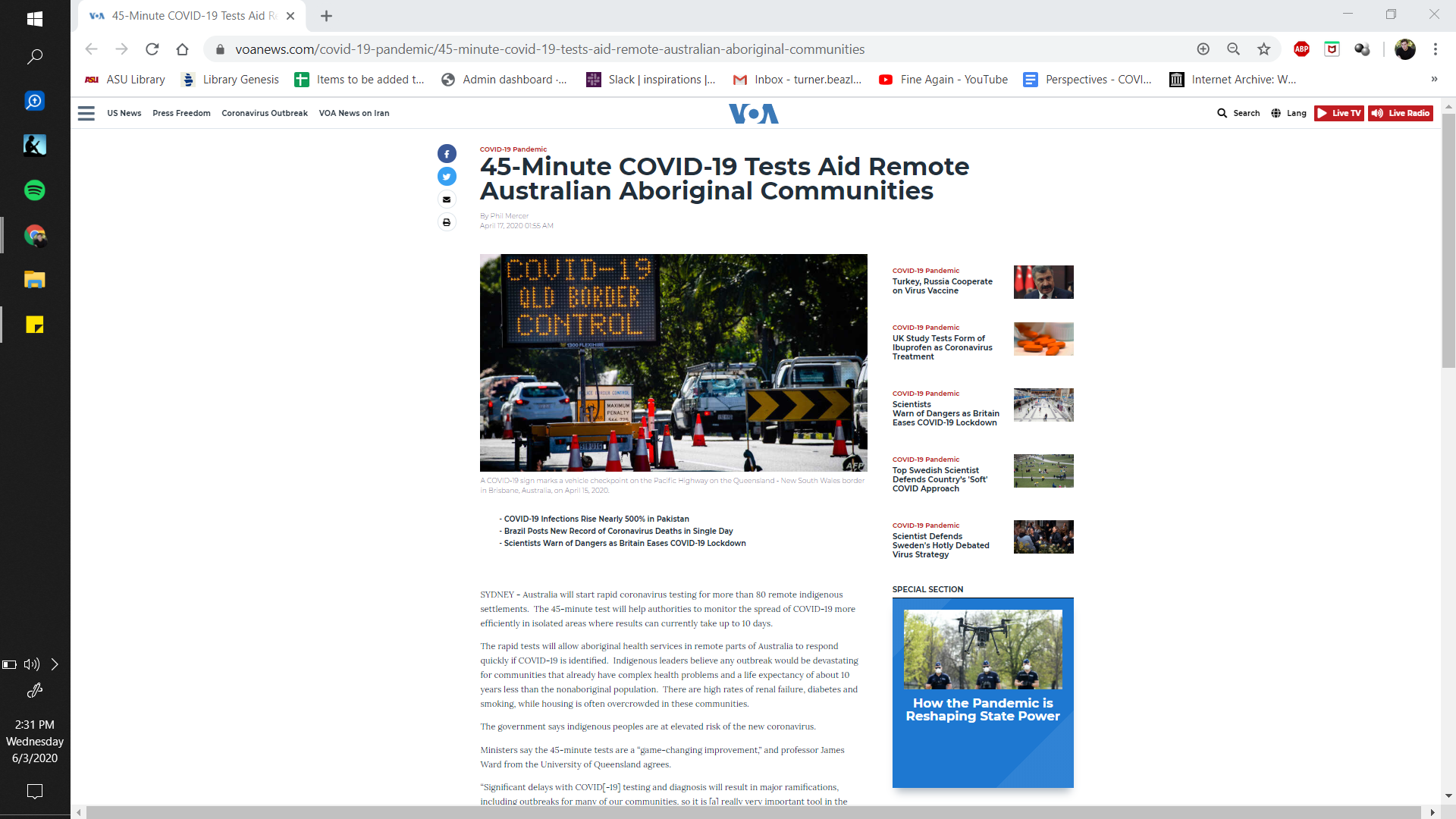Image resolution: width=1456 pixels, height=819 pixels.
Task: Click the address bar URL field
Action: [549, 49]
